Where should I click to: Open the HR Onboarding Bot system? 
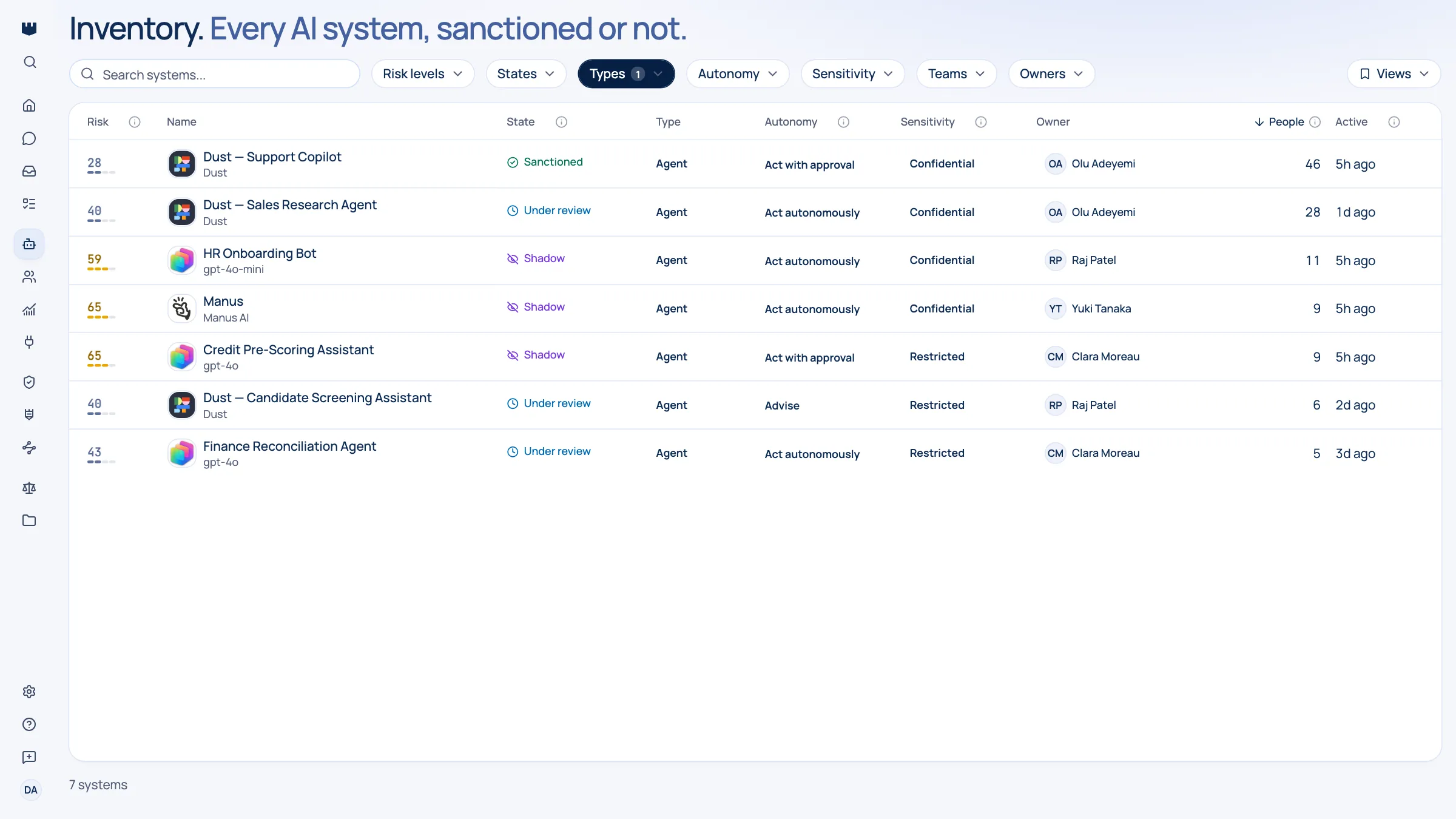click(x=755, y=260)
